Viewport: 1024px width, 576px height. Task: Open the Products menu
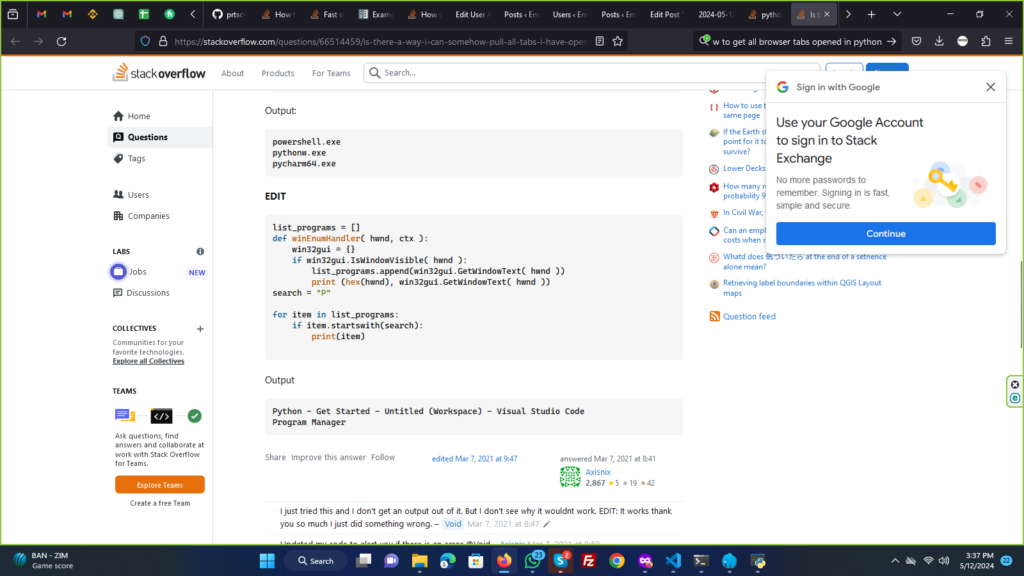coord(278,73)
